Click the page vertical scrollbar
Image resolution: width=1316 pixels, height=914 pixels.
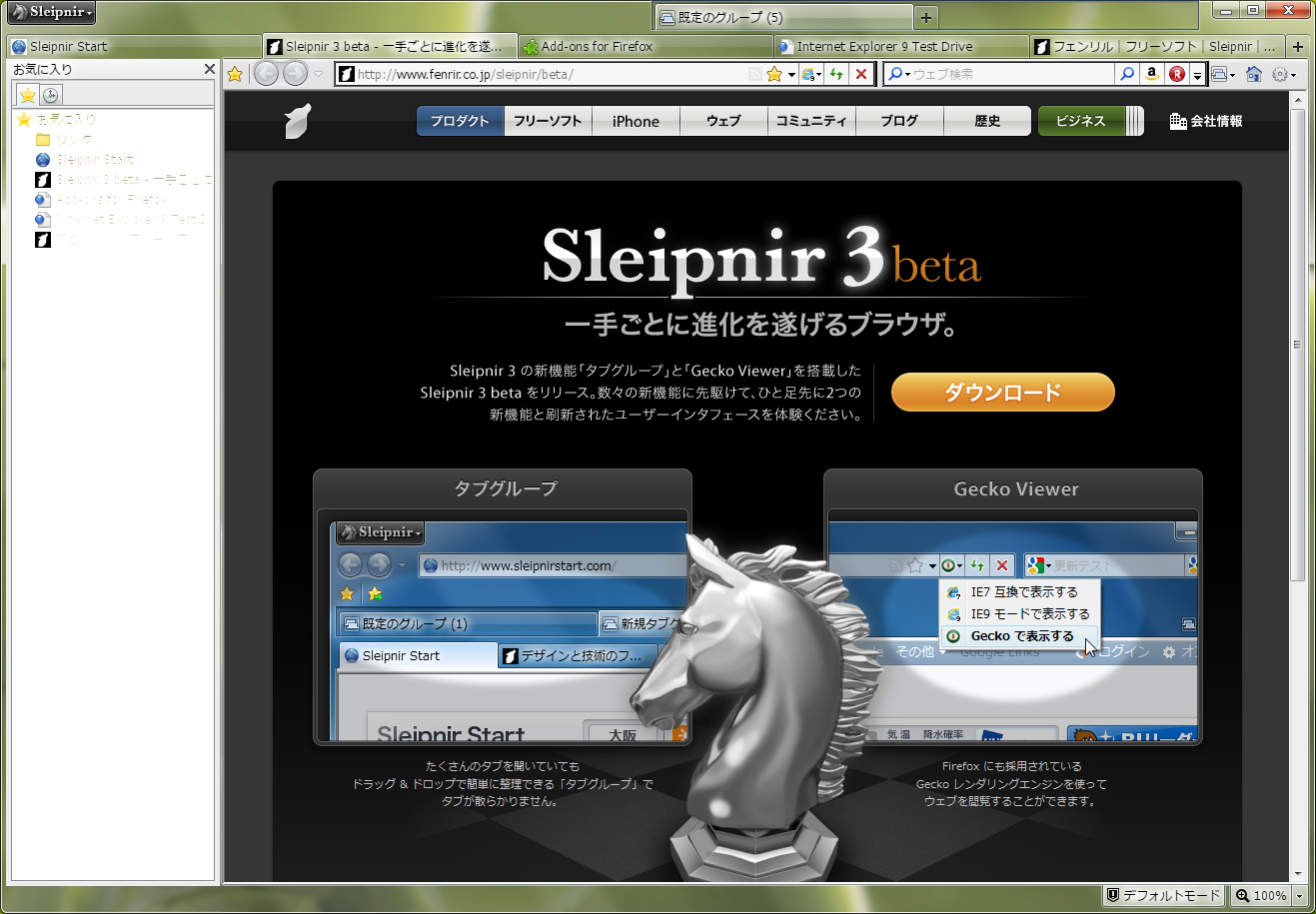tap(1297, 345)
